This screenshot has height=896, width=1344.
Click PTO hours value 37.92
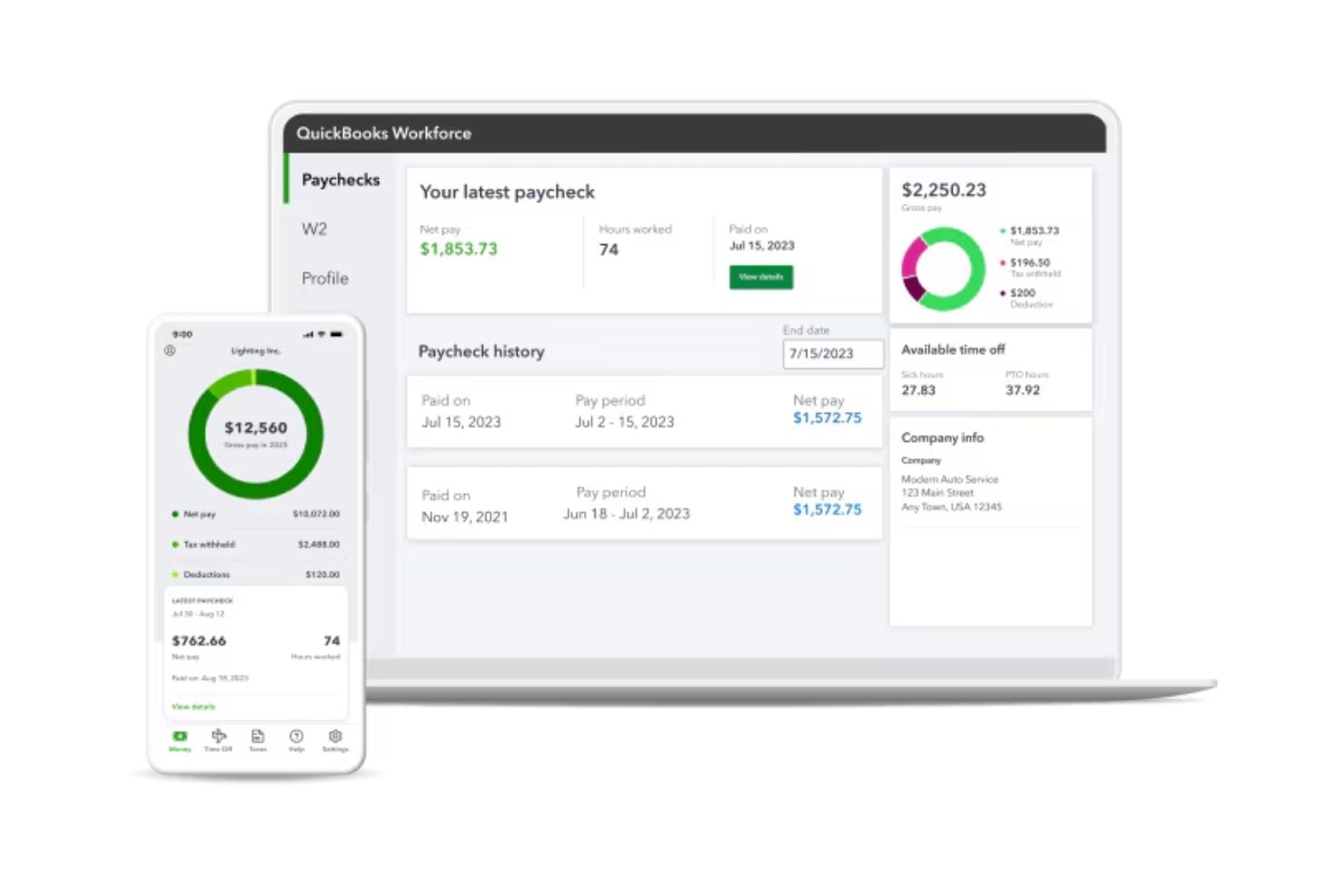1023,390
